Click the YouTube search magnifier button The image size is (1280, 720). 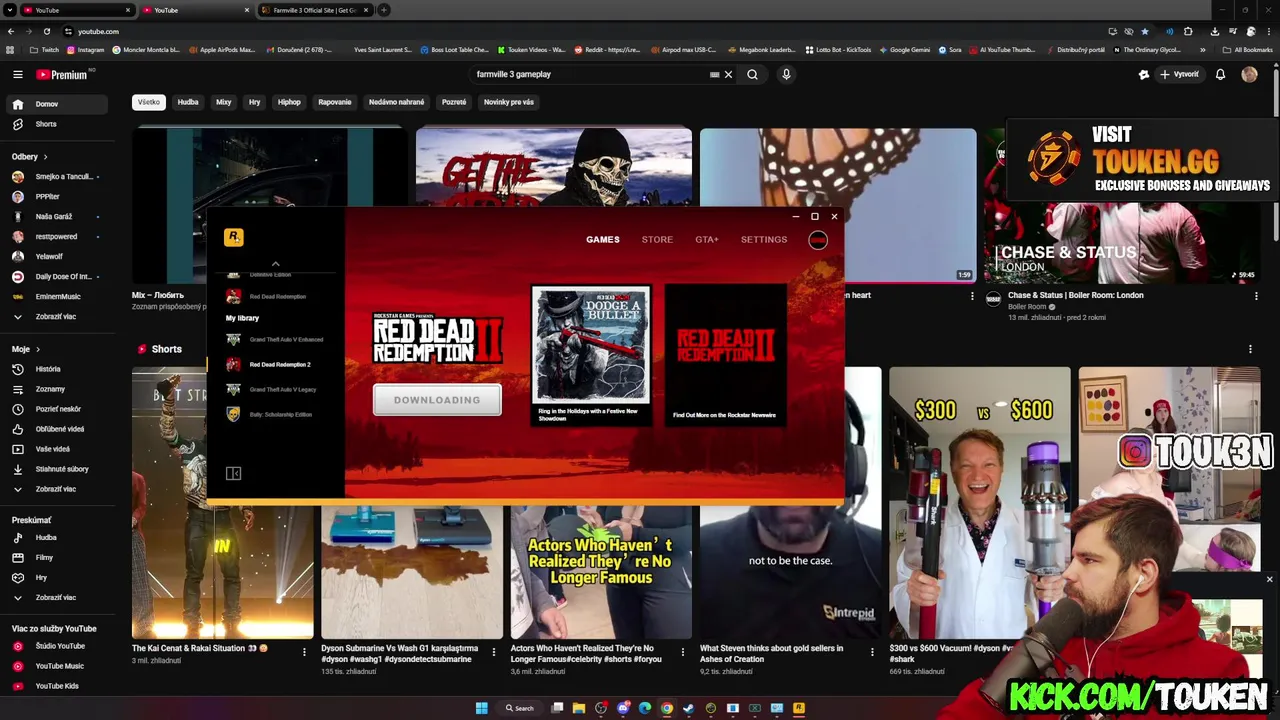pyautogui.click(x=753, y=74)
